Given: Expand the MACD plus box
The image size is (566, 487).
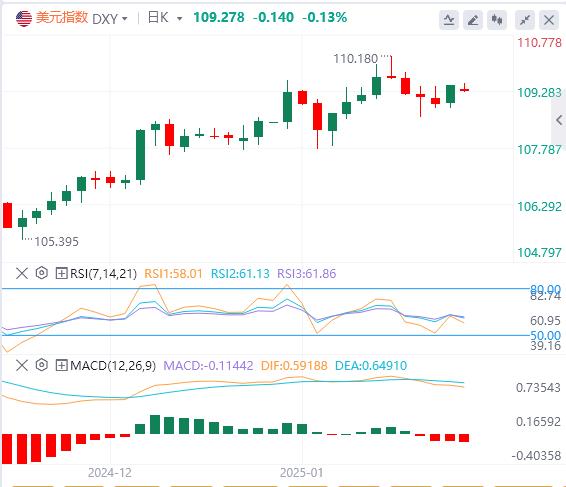Looking at the screenshot, I should [x=61, y=365].
